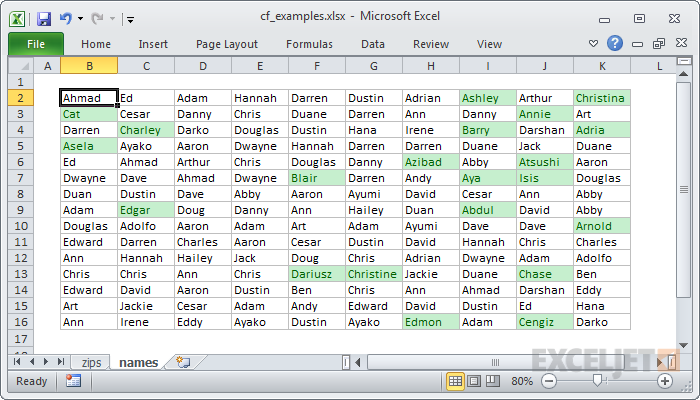Select the cell containing Blair
Screen dimensions: 700x400
(317, 179)
